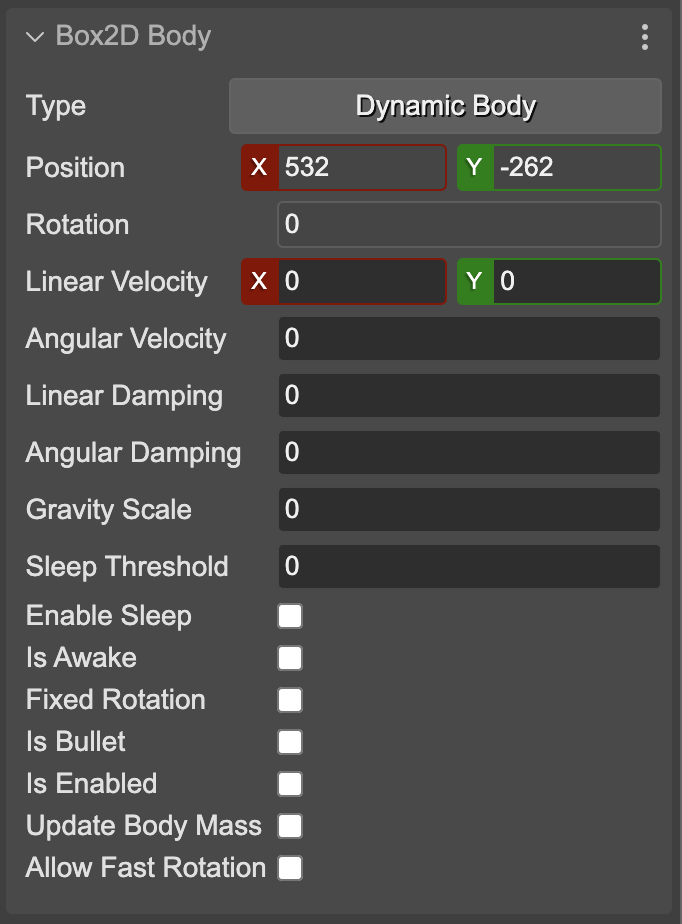Click the Rotation input field
The image size is (682, 924).
point(468,224)
